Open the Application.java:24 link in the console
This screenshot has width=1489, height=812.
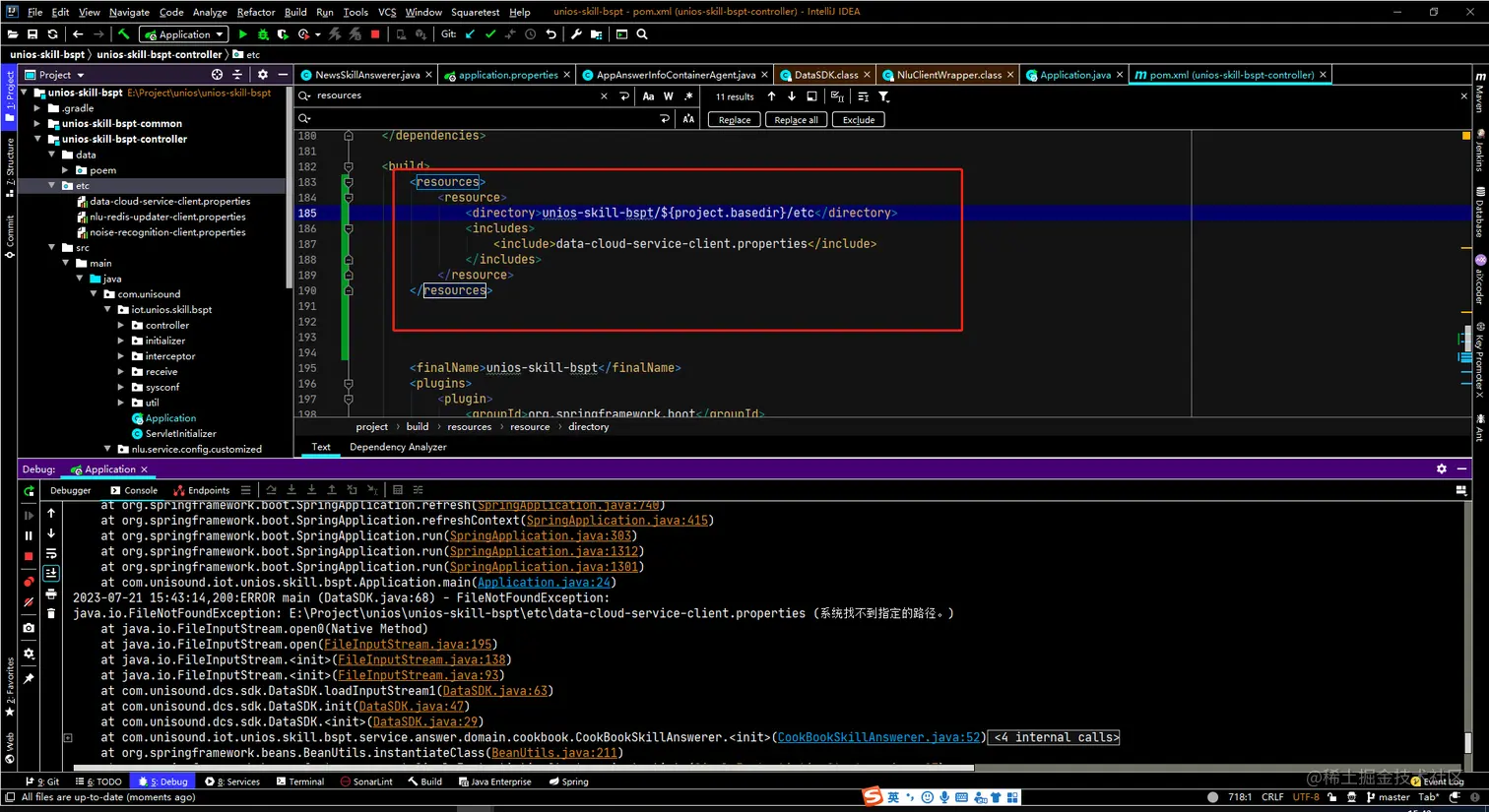544,583
